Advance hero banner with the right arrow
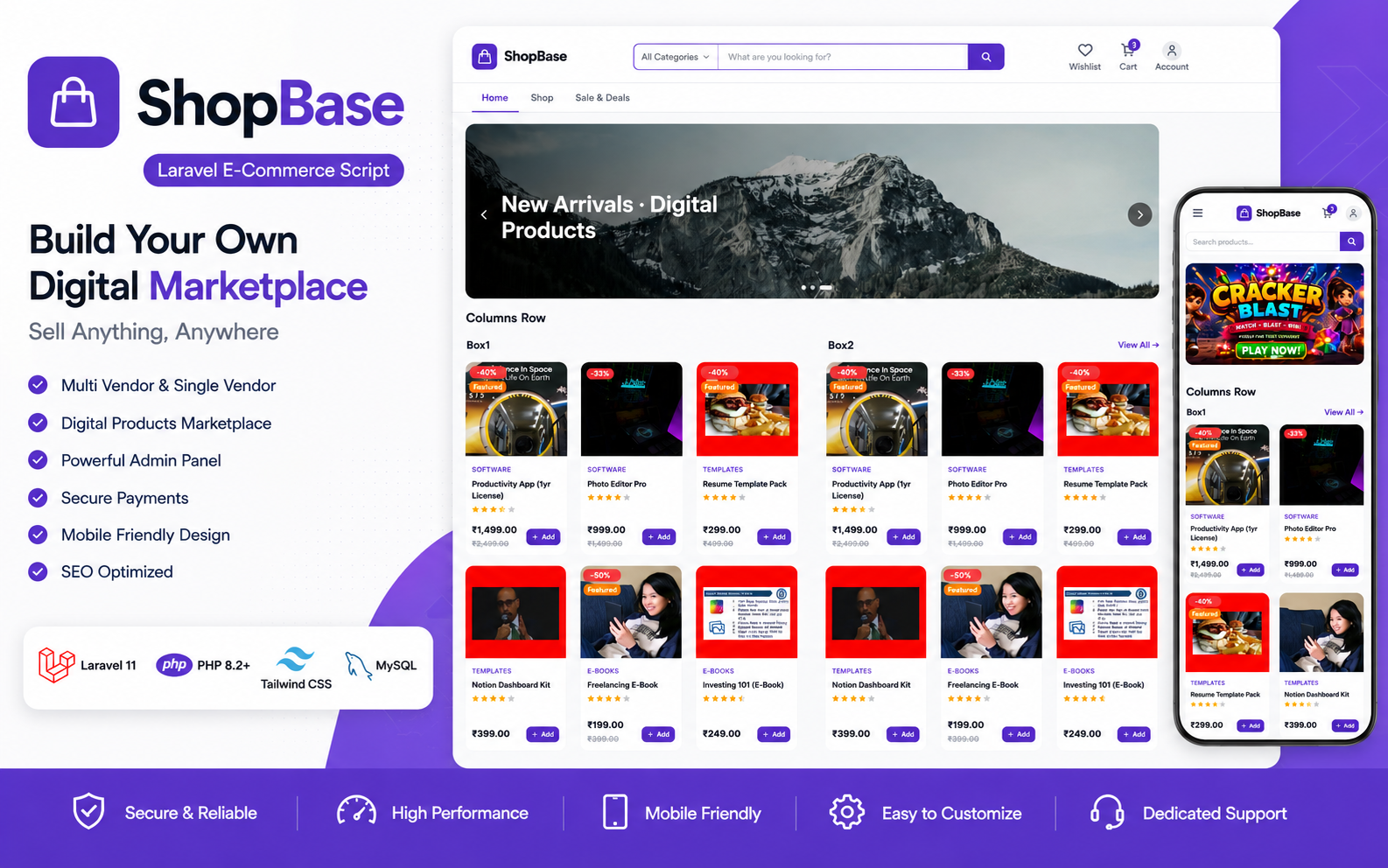This screenshot has width=1388, height=868. coord(1139,214)
